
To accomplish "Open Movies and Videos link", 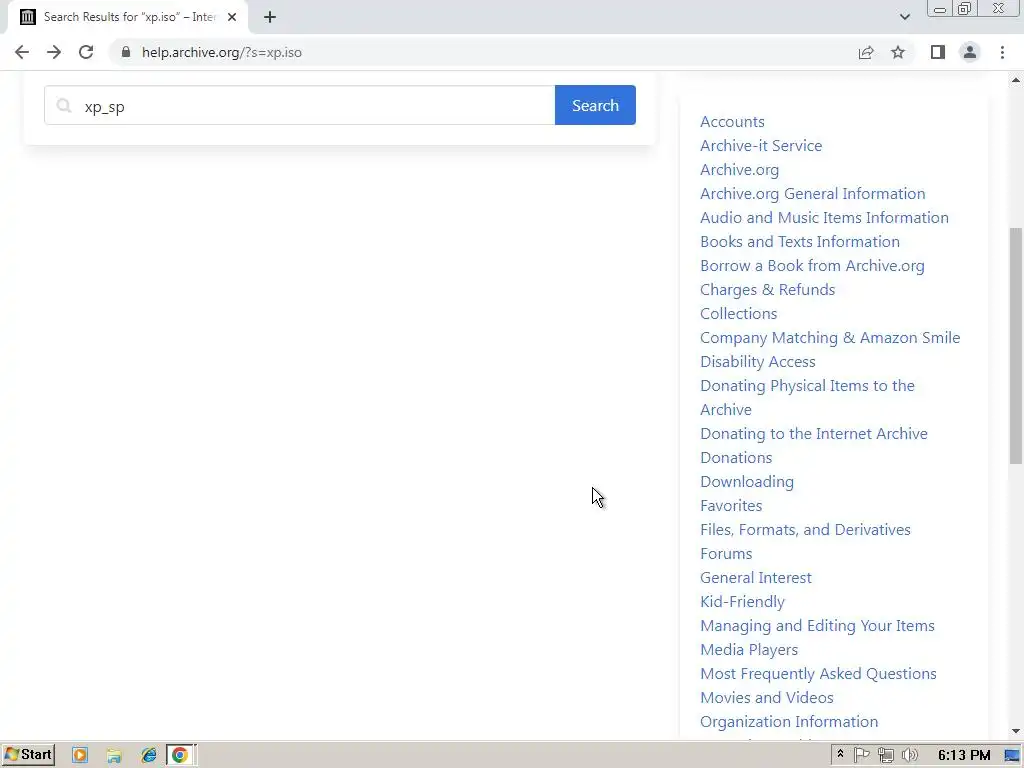I will pos(767,697).
